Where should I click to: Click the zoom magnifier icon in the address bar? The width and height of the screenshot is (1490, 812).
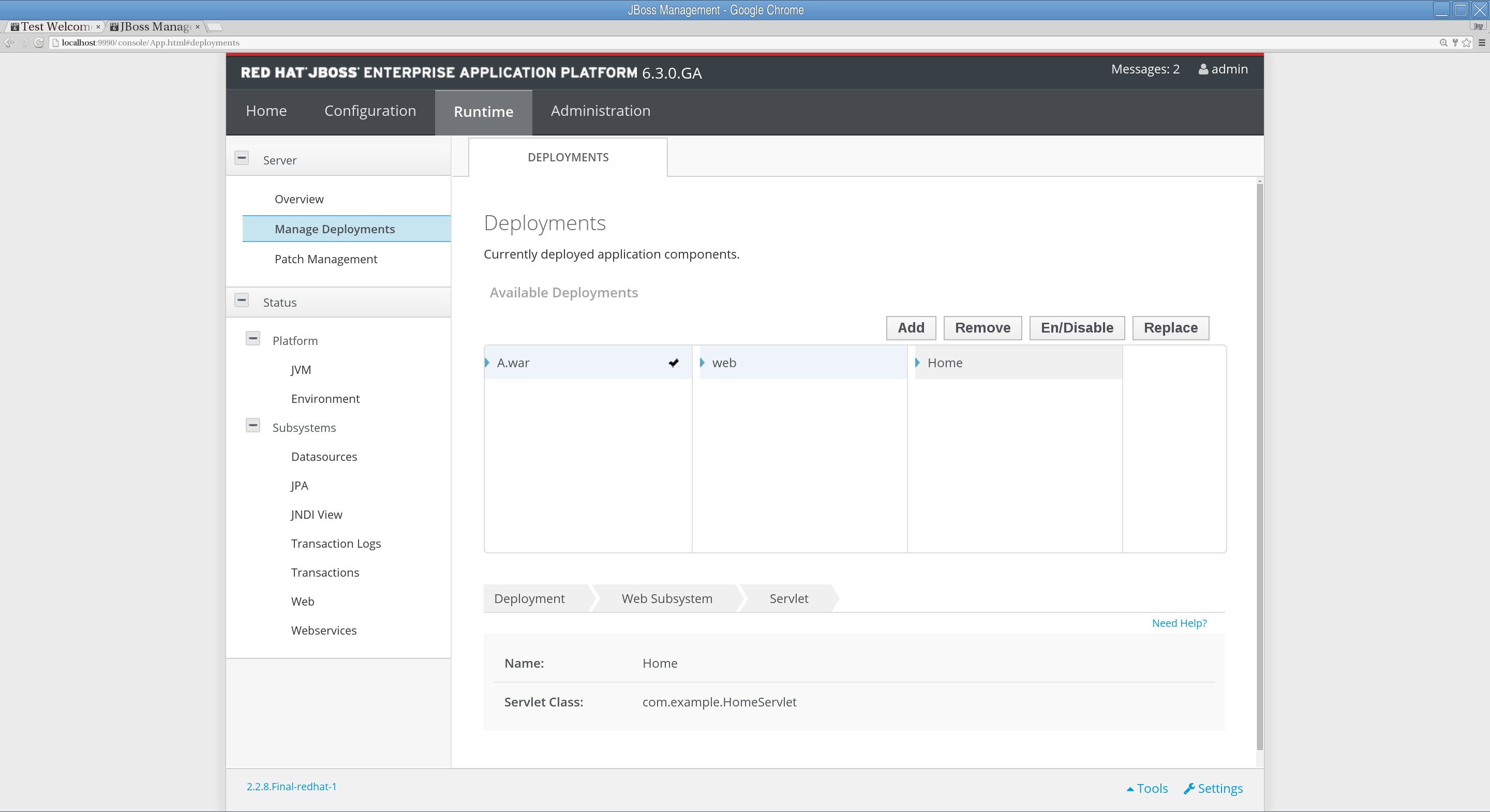[x=1443, y=43]
